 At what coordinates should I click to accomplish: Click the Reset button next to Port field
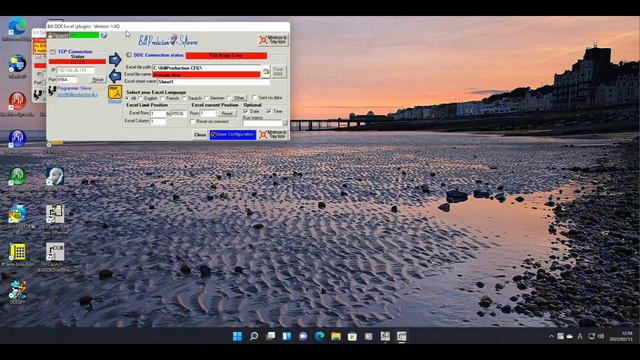click(98, 80)
